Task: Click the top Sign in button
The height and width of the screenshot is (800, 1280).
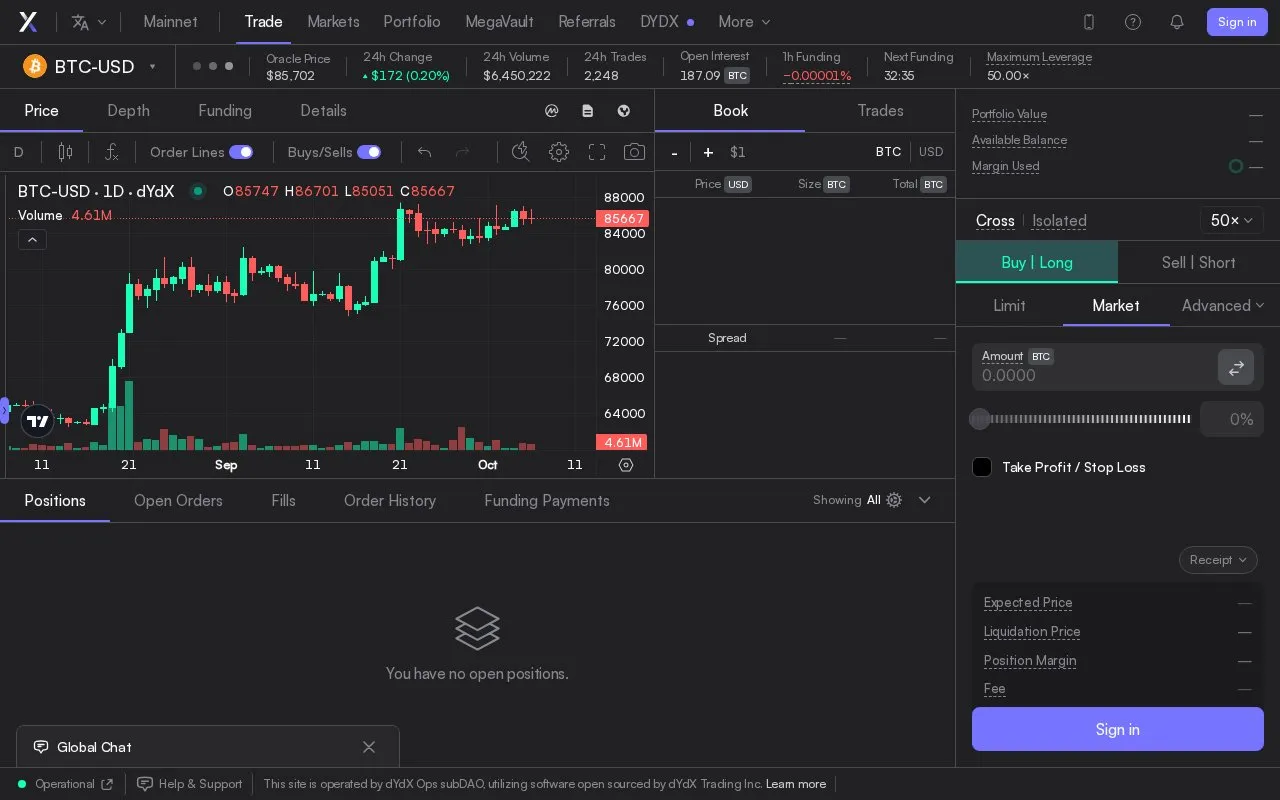Action: tap(1237, 22)
